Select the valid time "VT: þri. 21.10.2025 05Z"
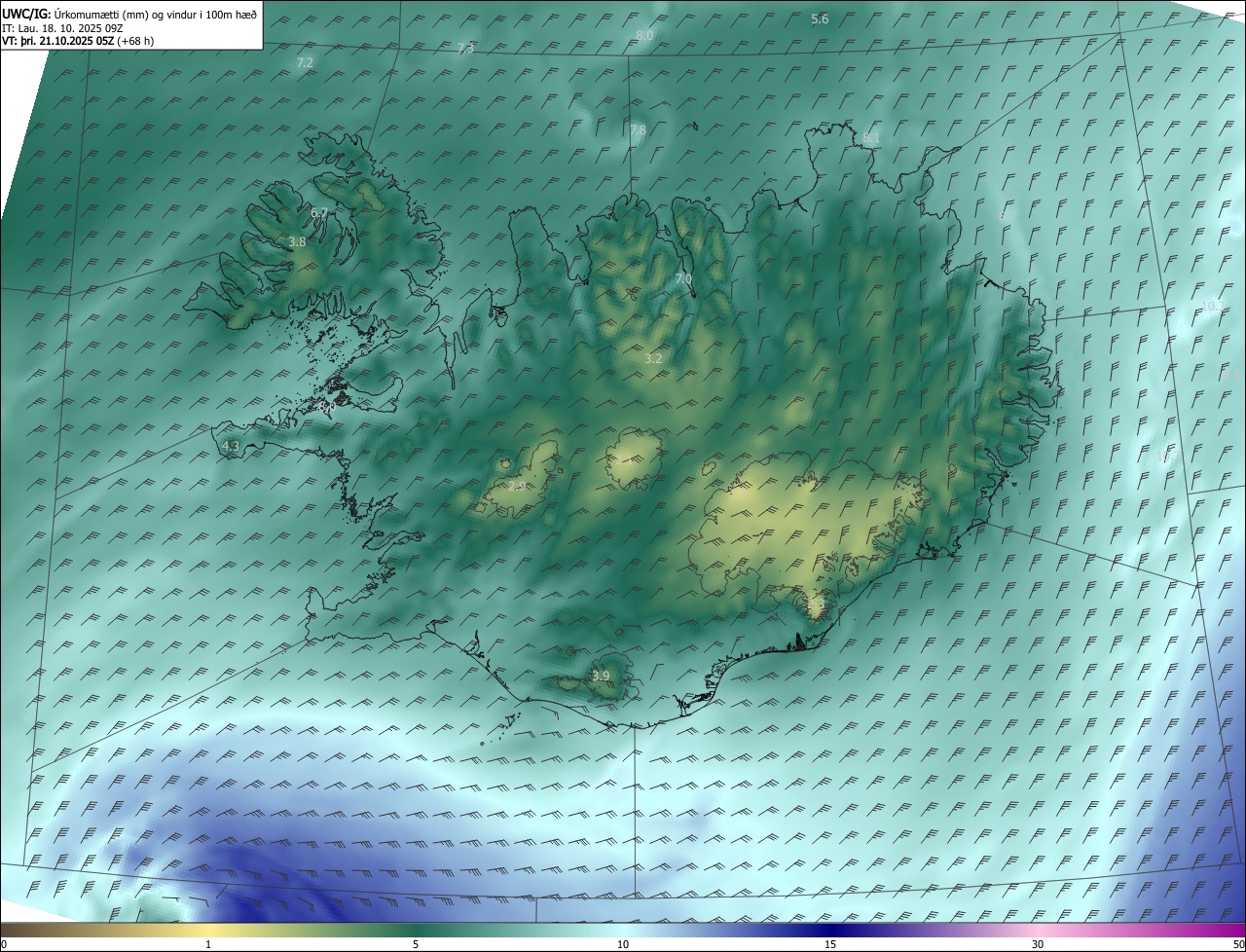This screenshot has width=1246, height=952. (58, 41)
